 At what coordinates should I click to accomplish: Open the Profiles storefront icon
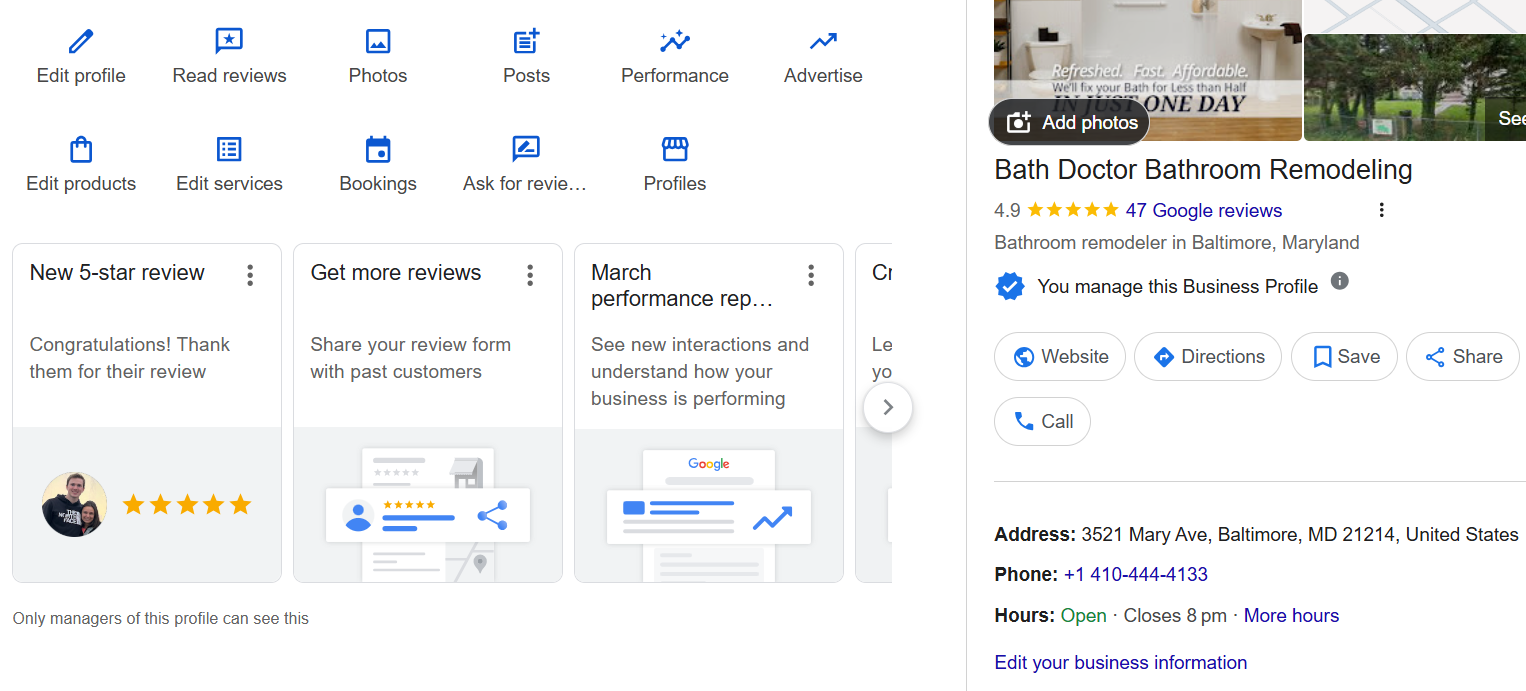pos(675,149)
